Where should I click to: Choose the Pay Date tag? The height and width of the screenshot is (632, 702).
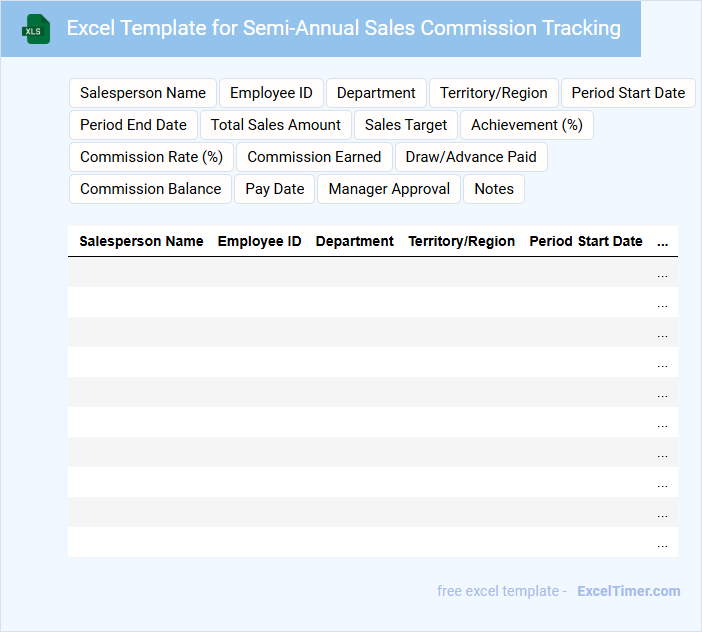[275, 189]
